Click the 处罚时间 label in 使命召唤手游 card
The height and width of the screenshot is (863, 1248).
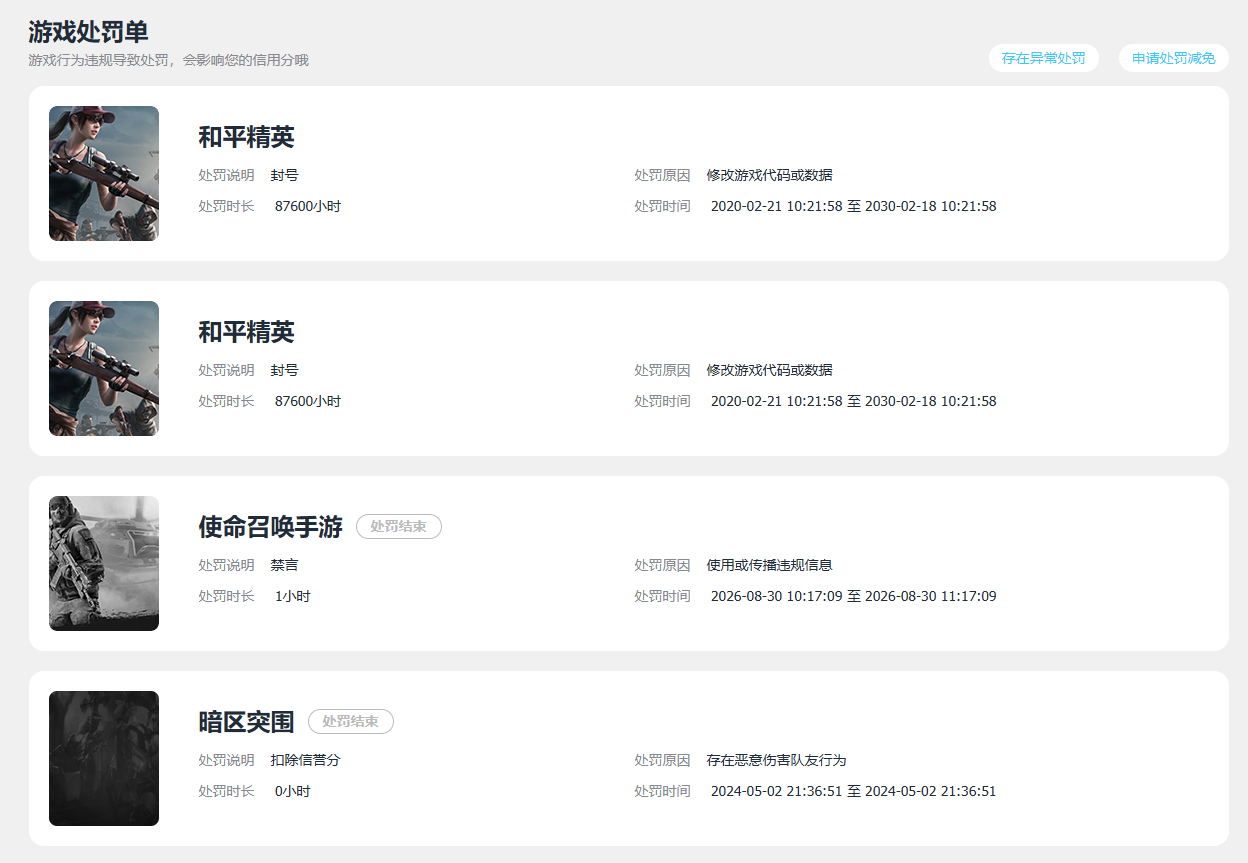point(662,596)
